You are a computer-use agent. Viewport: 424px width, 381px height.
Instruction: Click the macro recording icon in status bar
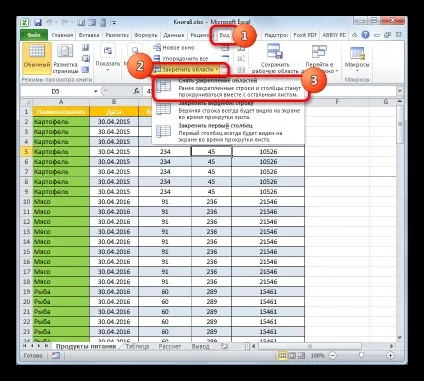coord(56,356)
